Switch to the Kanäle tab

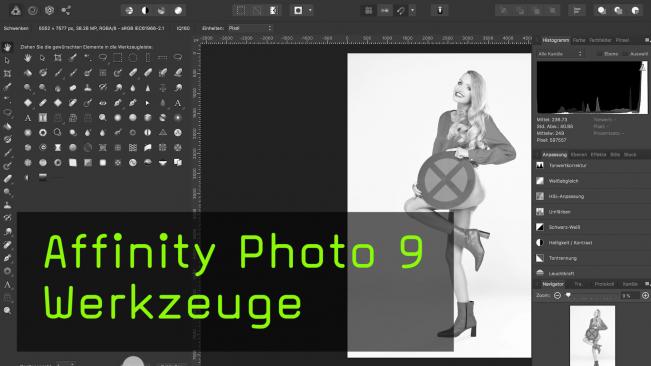(630, 284)
